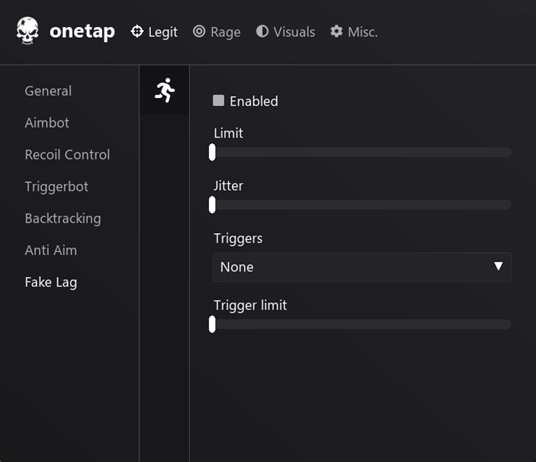Open Triggerbot settings
The width and height of the screenshot is (536, 462).
(x=56, y=187)
